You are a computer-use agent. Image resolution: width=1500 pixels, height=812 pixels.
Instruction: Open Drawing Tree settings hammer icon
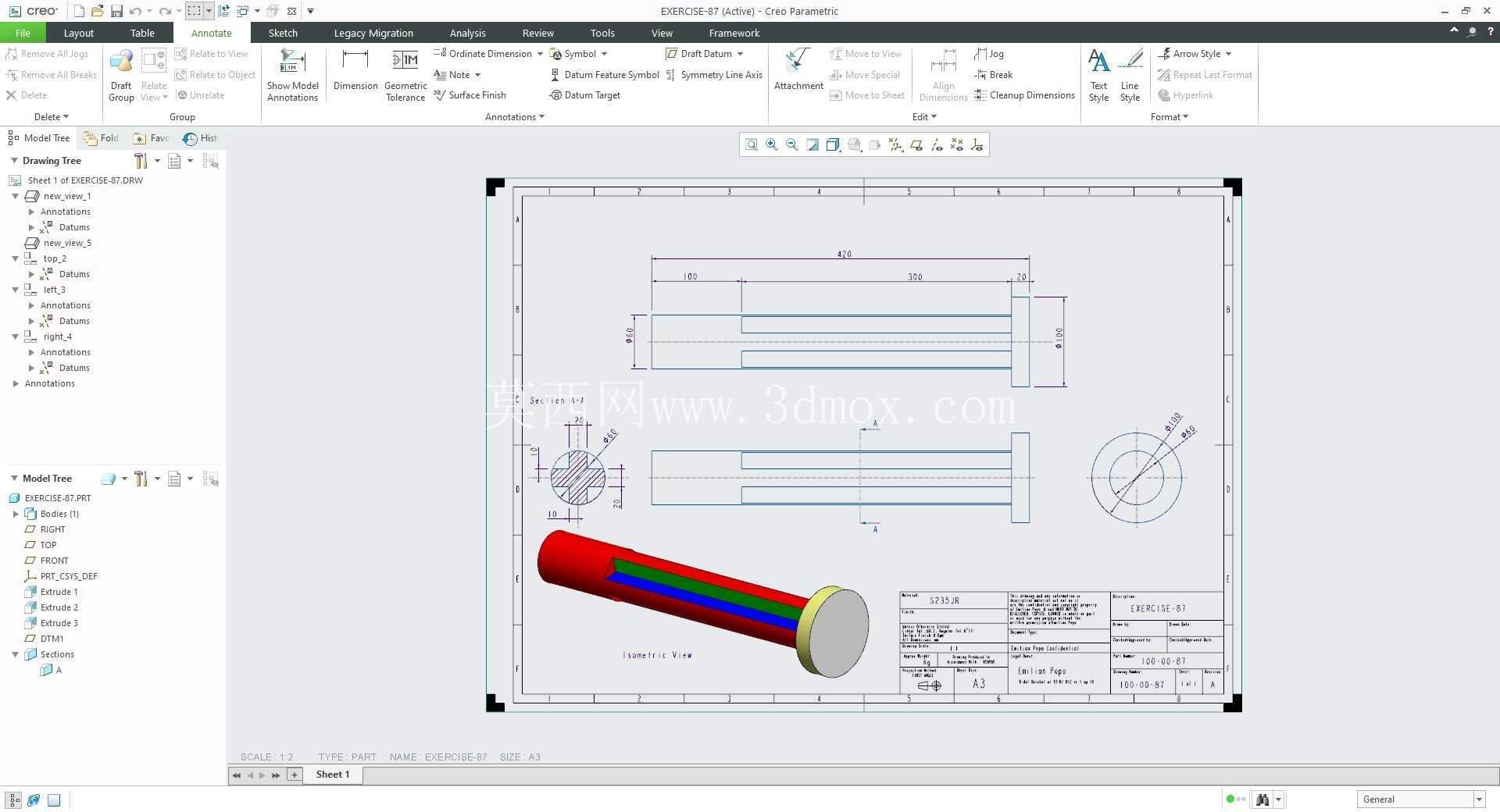[141, 161]
